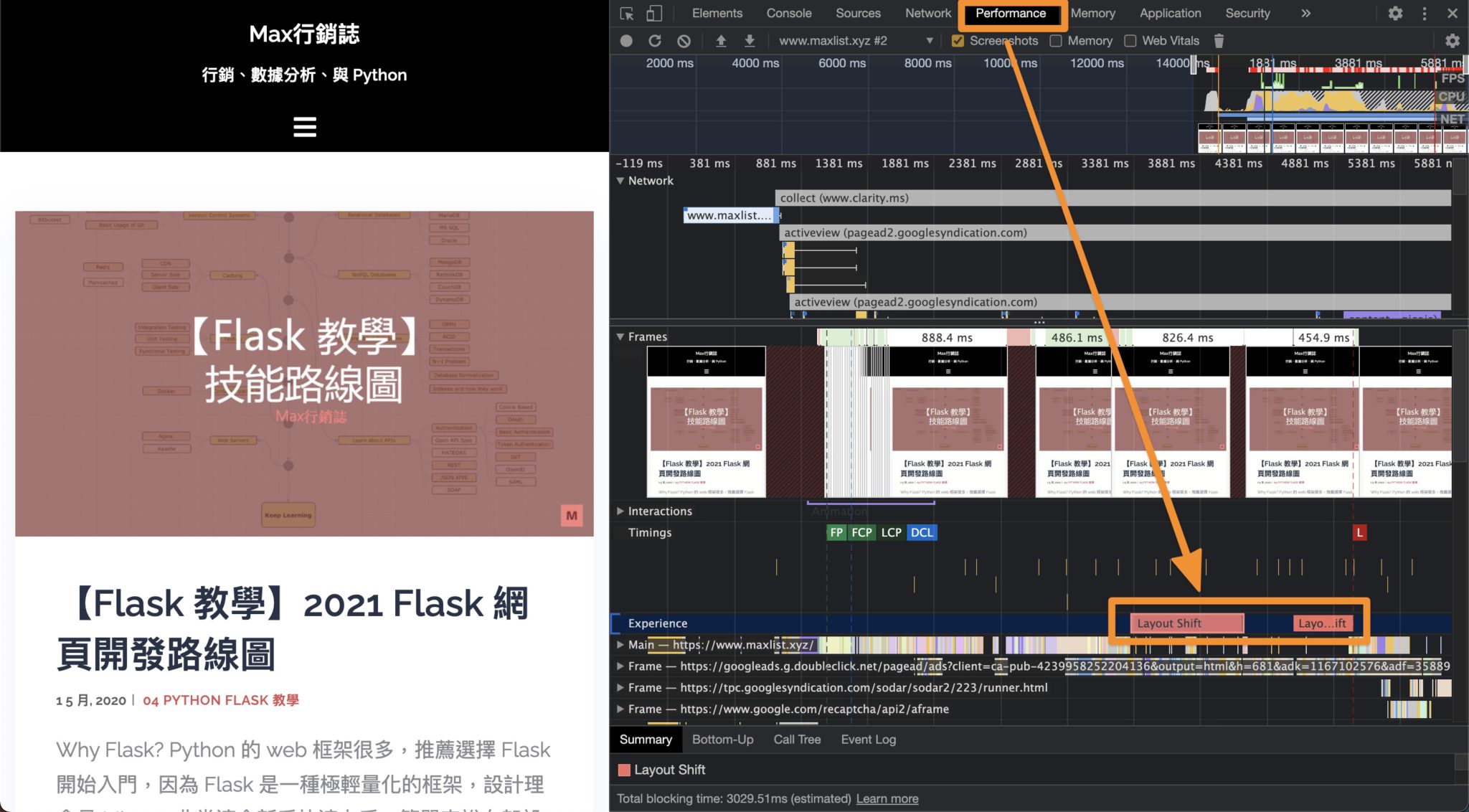Open the Network tab
Screen dimensions: 1469x812
point(928,14)
